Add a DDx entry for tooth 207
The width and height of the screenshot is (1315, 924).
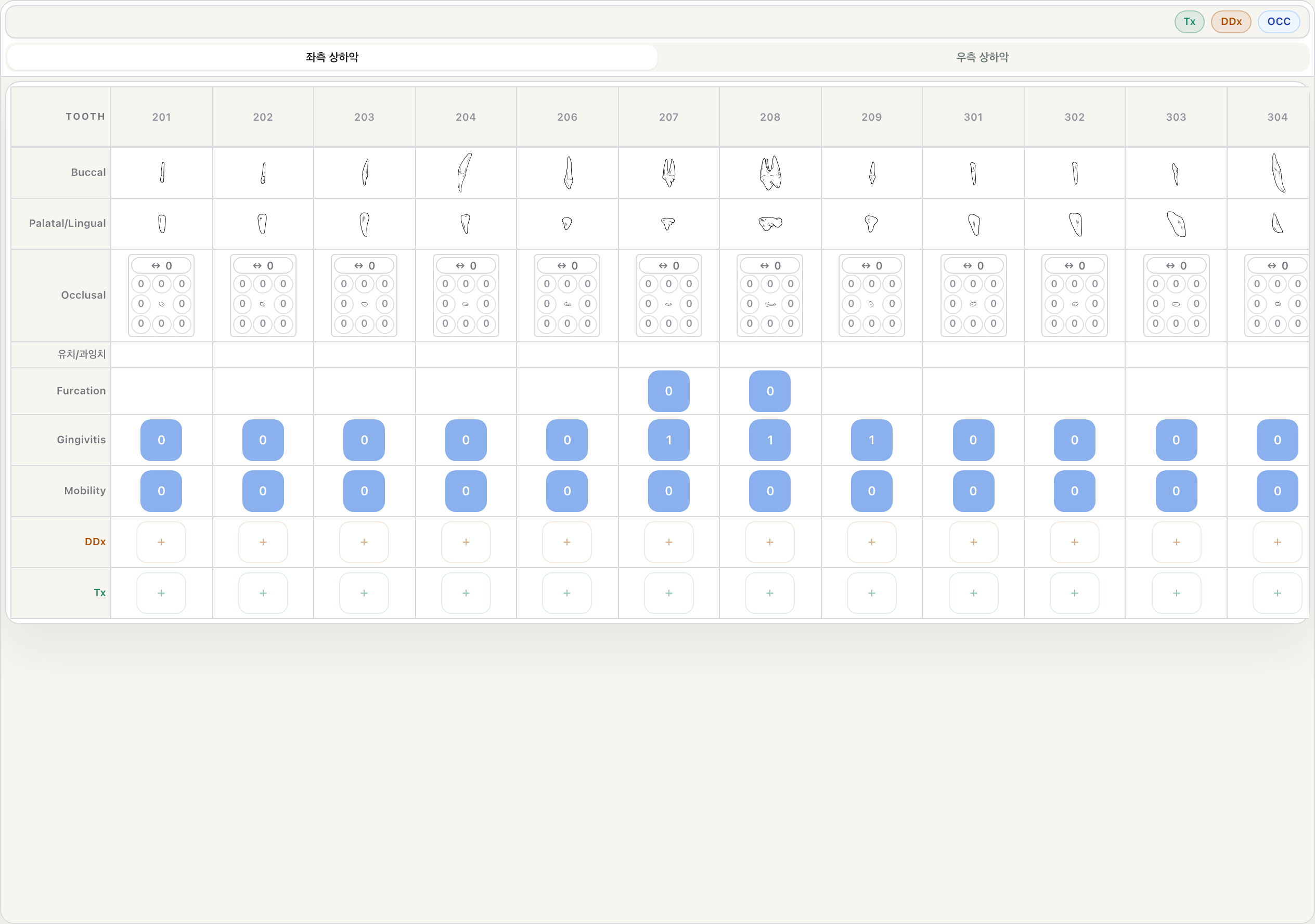[668, 542]
